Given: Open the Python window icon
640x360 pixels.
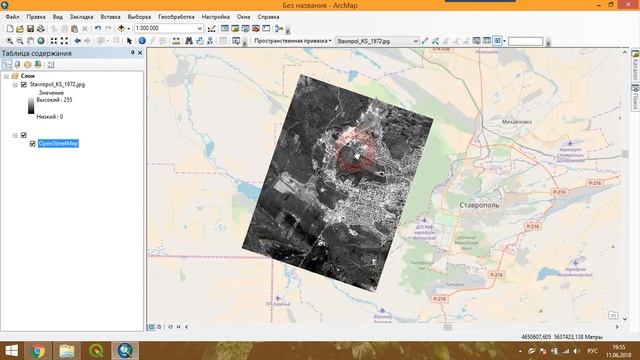Looking at the screenshot, I should [x=266, y=29].
